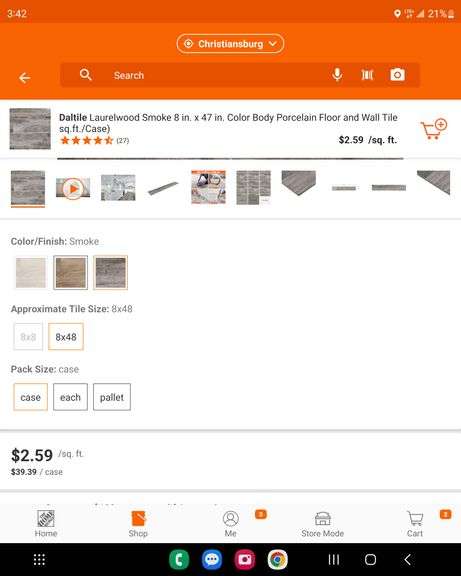Open the barcode scanner icon
This screenshot has width=461, height=576.
[367, 75]
